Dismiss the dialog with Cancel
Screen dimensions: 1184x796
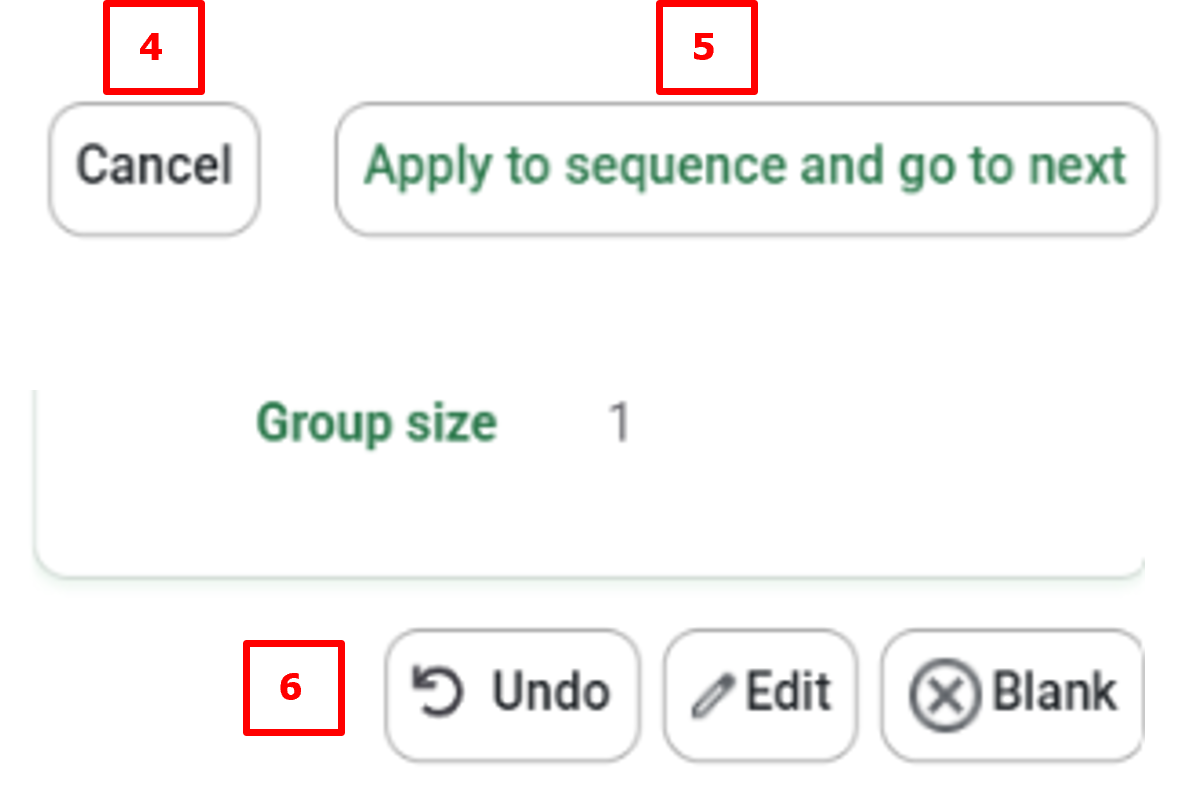(154, 168)
